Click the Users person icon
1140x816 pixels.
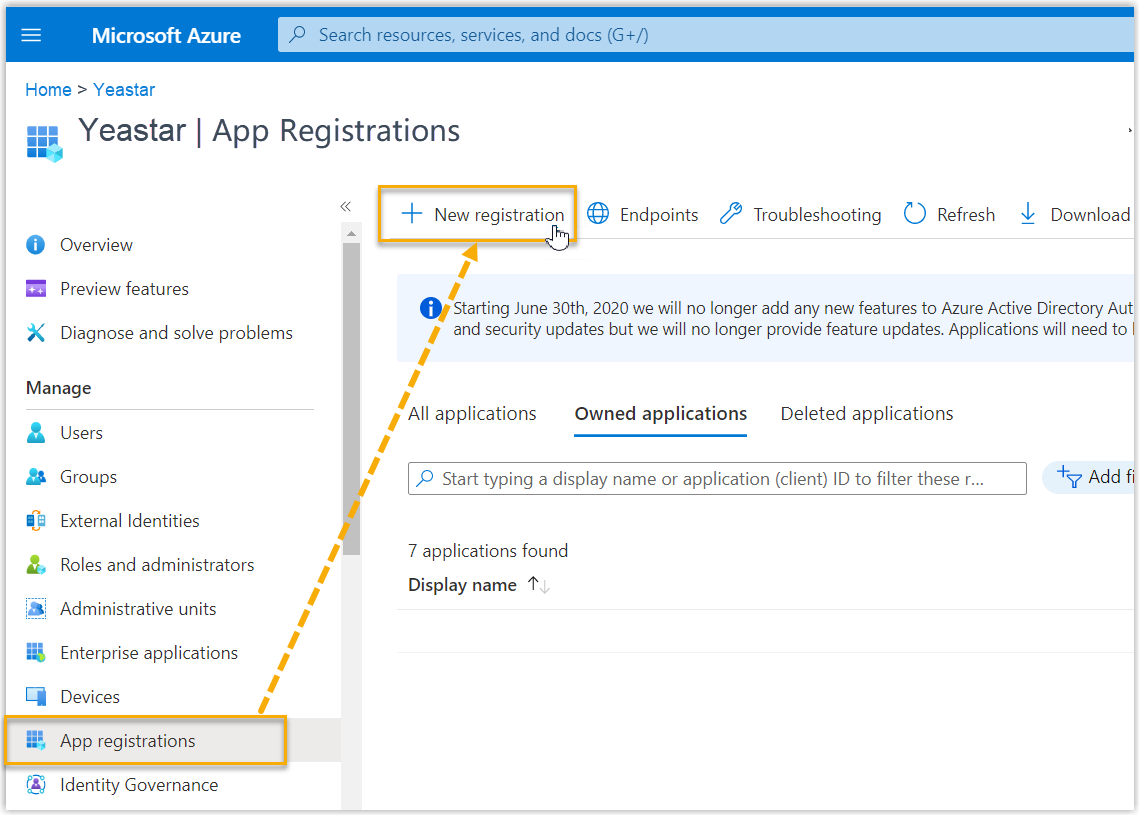coord(36,433)
